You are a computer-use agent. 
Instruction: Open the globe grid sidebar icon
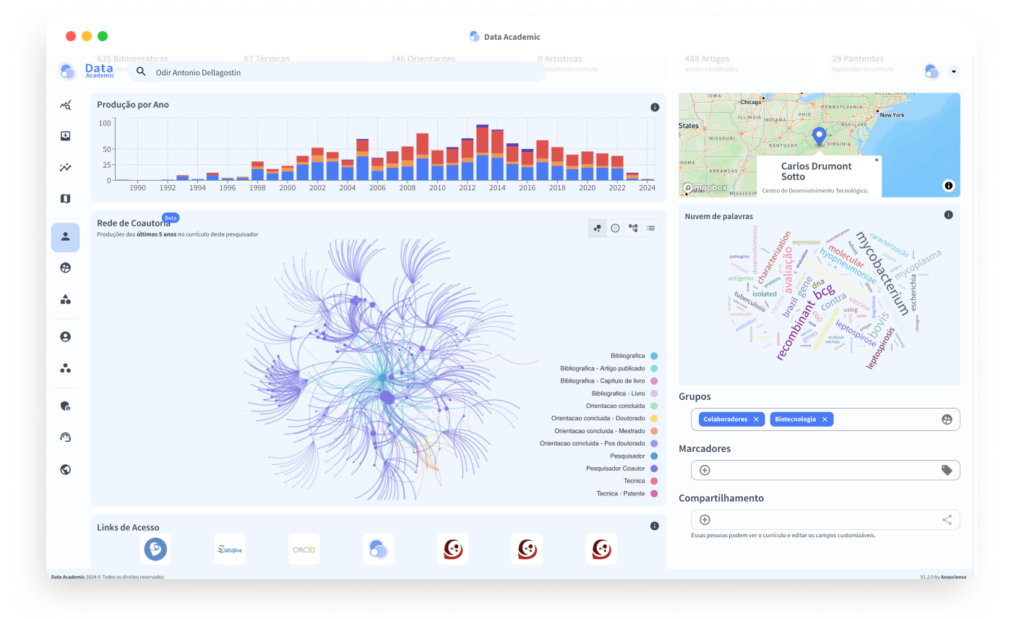click(65, 268)
